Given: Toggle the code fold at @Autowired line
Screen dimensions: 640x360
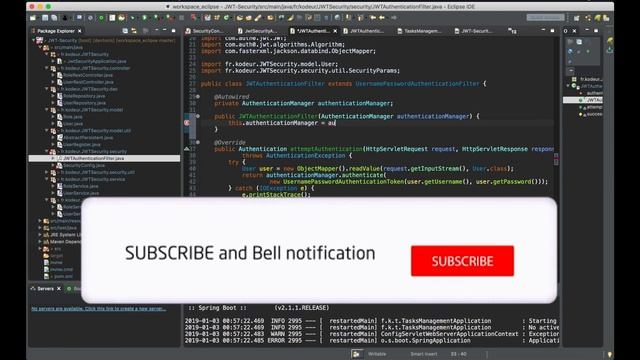Looking at the screenshot, I should (198, 97).
